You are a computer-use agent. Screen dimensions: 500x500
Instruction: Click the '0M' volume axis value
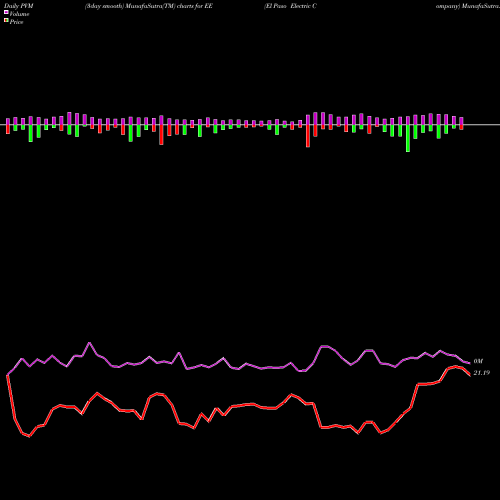tap(478, 361)
